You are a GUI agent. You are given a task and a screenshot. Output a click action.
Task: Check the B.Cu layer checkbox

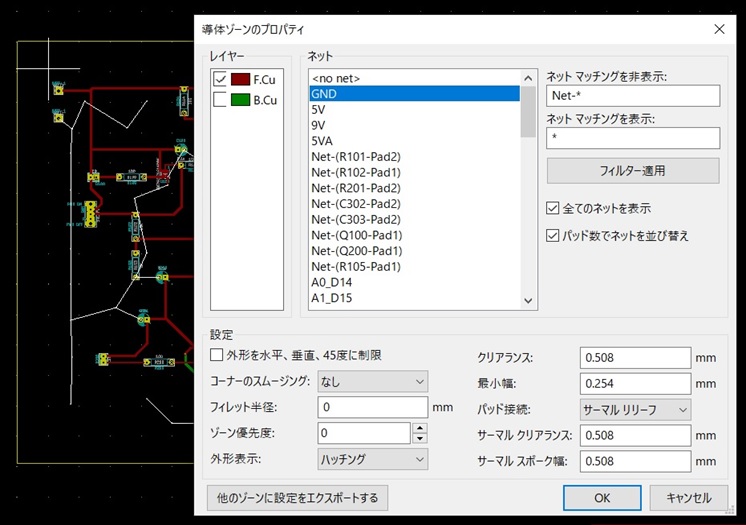220,100
